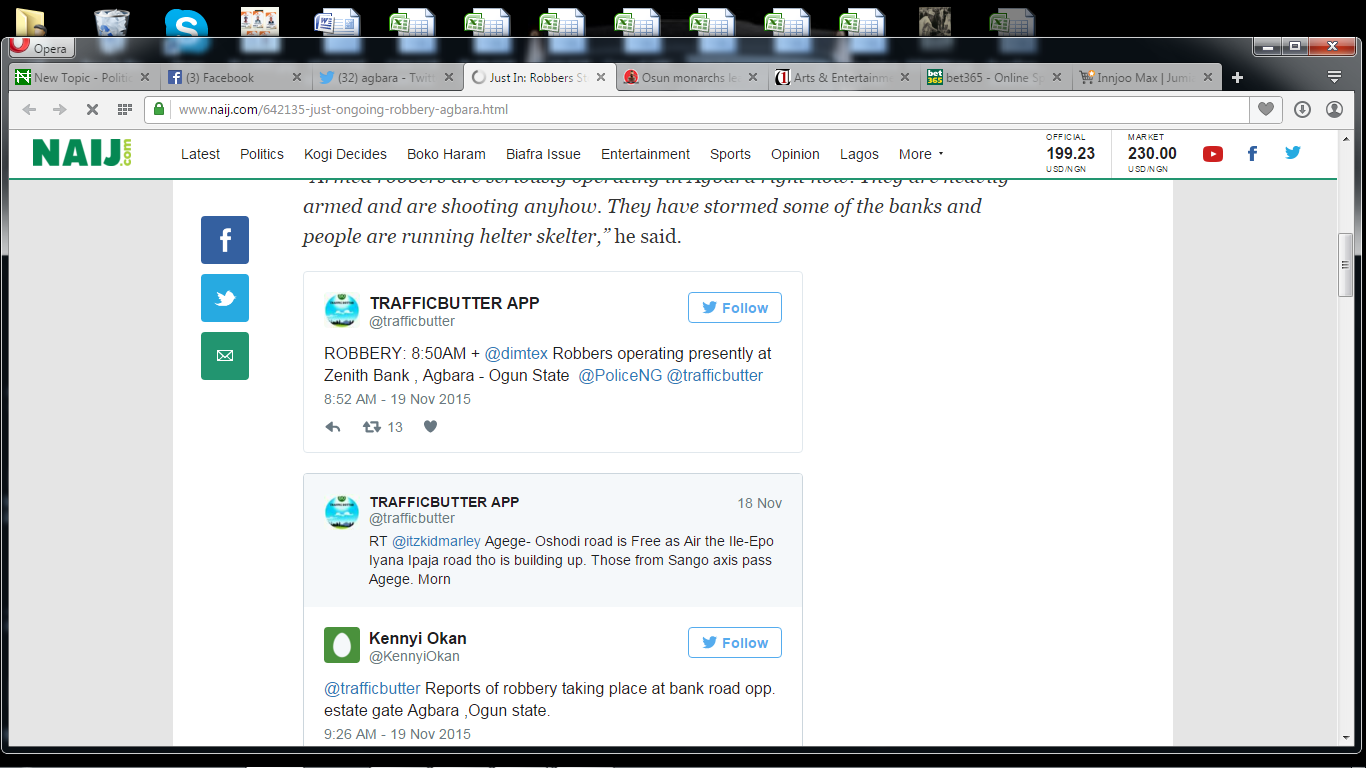This screenshot has height=768, width=1366.
Task: Close the bet365 tab
Action: tap(1056, 78)
